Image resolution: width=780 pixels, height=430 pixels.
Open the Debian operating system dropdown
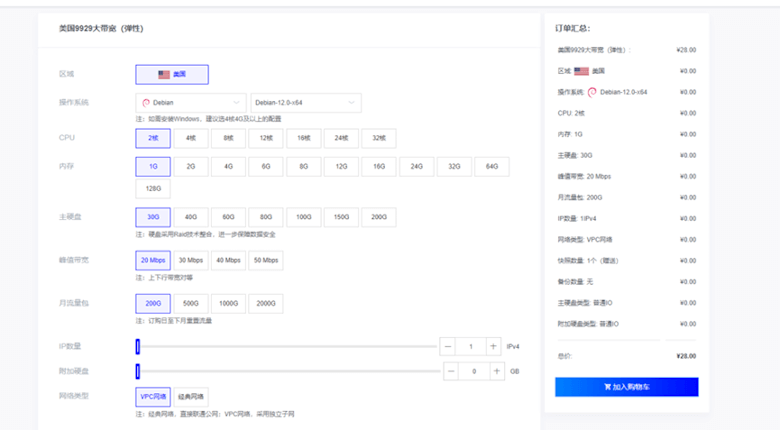point(190,103)
